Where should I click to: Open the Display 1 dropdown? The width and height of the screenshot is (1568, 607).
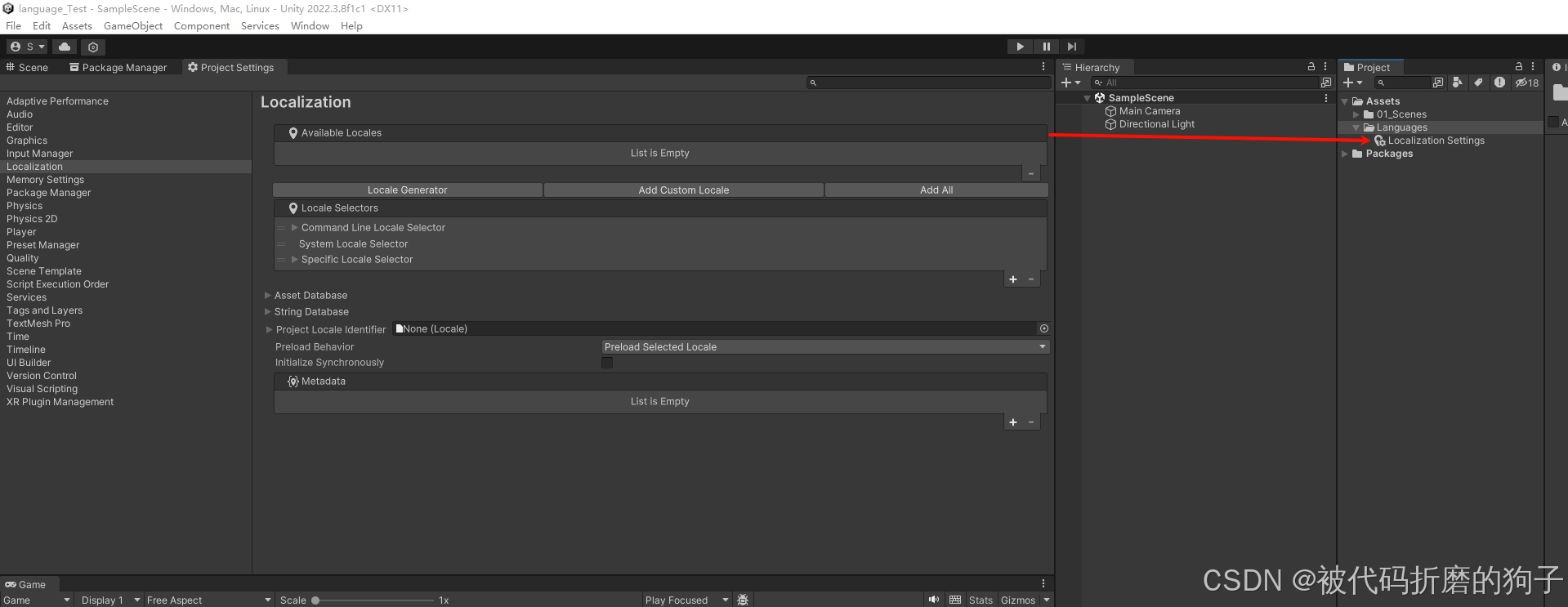coord(110,600)
